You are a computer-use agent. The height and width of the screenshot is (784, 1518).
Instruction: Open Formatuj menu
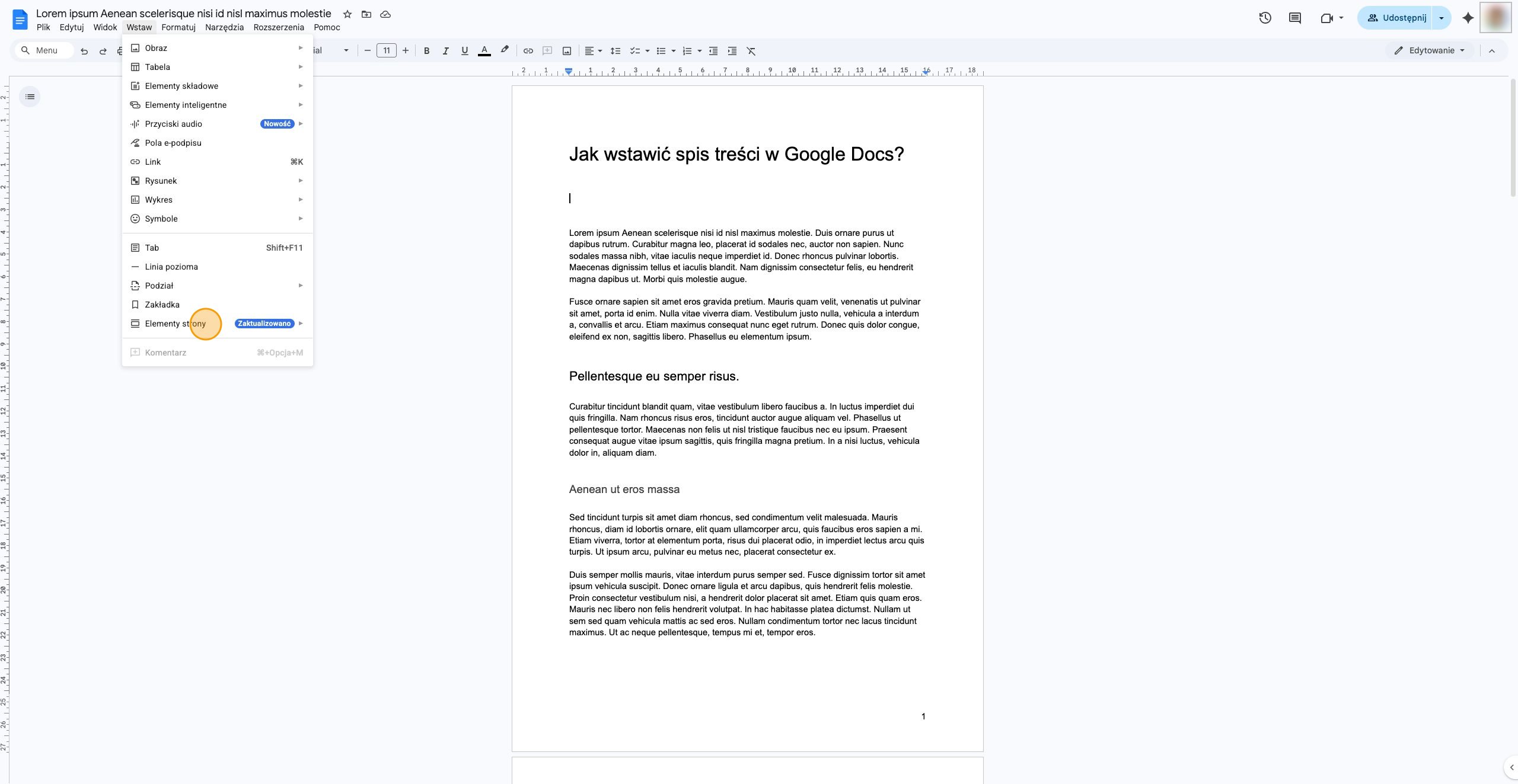pyautogui.click(x=178, y=27)
